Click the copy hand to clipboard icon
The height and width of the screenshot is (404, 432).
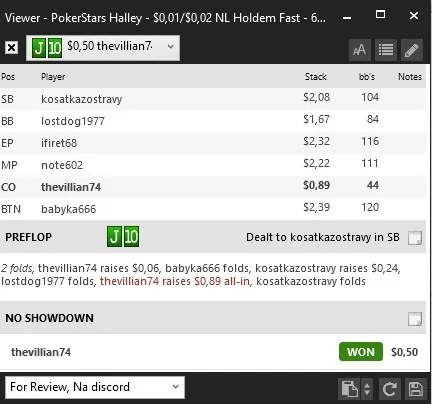(x=349, y=389)
